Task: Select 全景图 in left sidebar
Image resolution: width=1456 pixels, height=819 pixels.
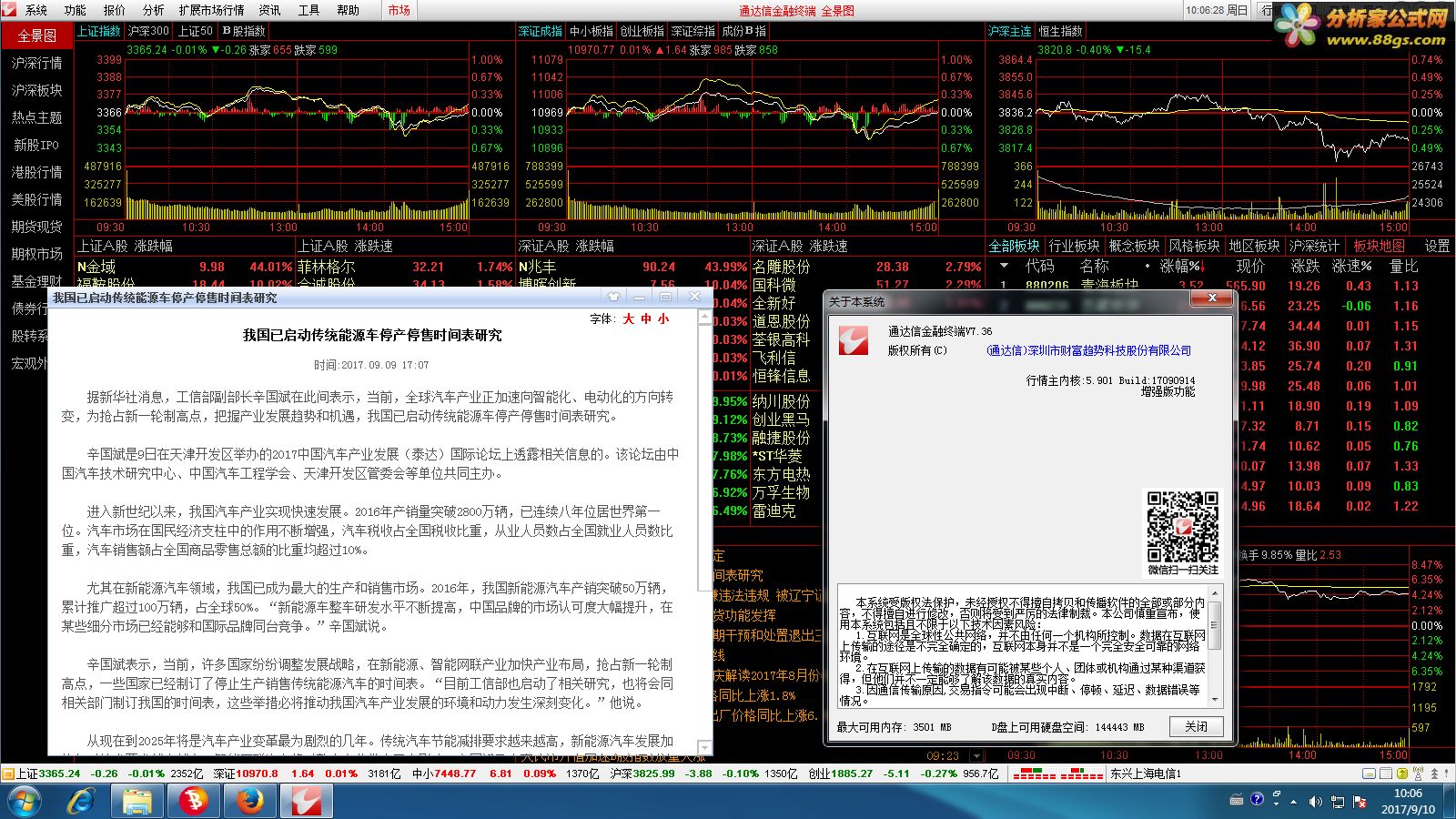Action: point(36,35)
